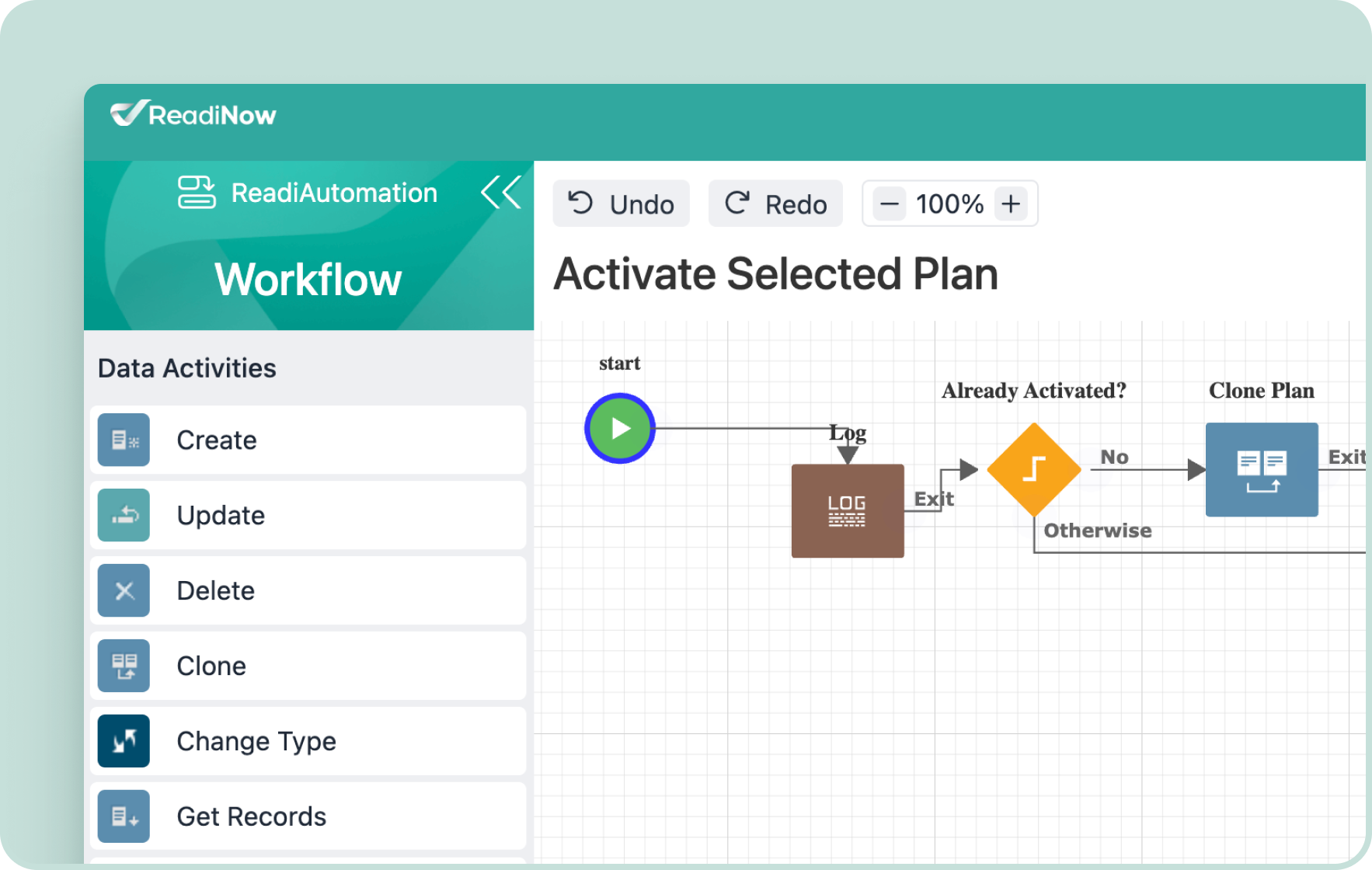Select the Clone Plan workflow node

1261,470
